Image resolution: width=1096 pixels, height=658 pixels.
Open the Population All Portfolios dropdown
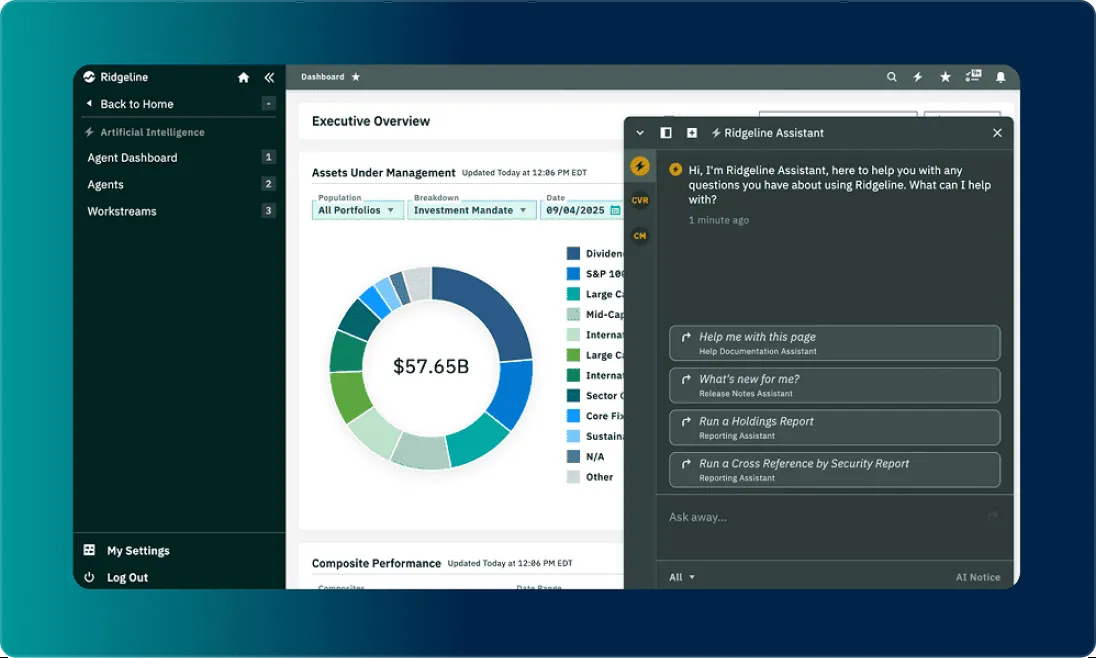tap(358, 210)
